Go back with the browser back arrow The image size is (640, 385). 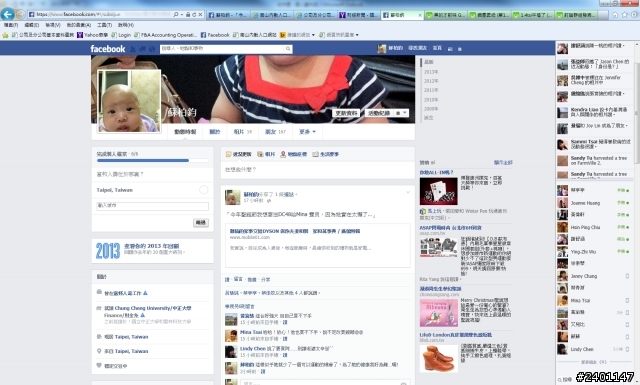[x=7, y=14]
